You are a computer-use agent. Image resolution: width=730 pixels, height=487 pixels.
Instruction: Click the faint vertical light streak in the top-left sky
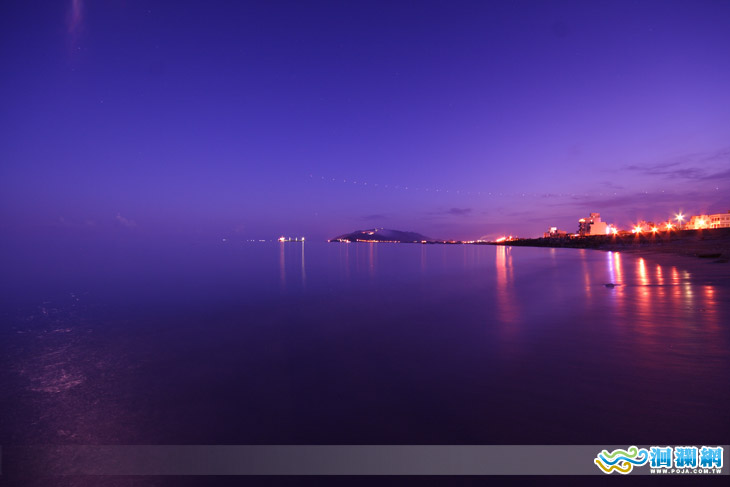click(76, 20)
